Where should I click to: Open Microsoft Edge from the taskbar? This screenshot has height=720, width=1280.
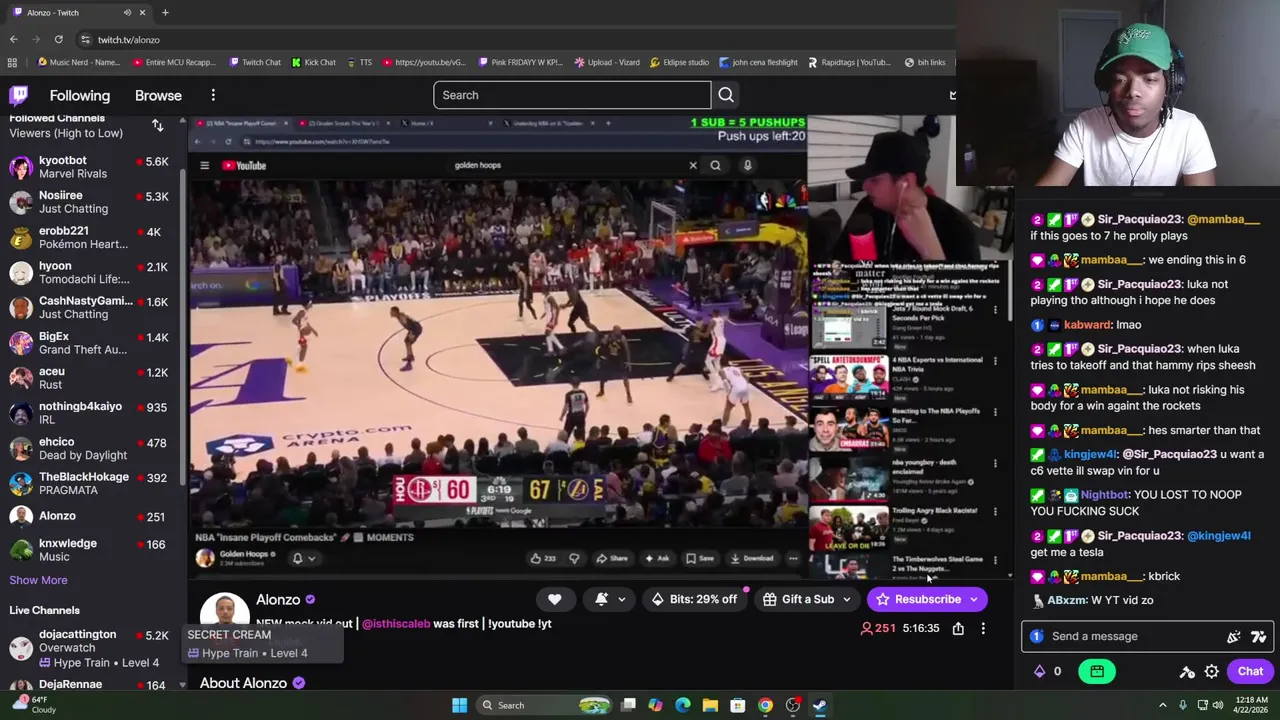pos(682,705)
